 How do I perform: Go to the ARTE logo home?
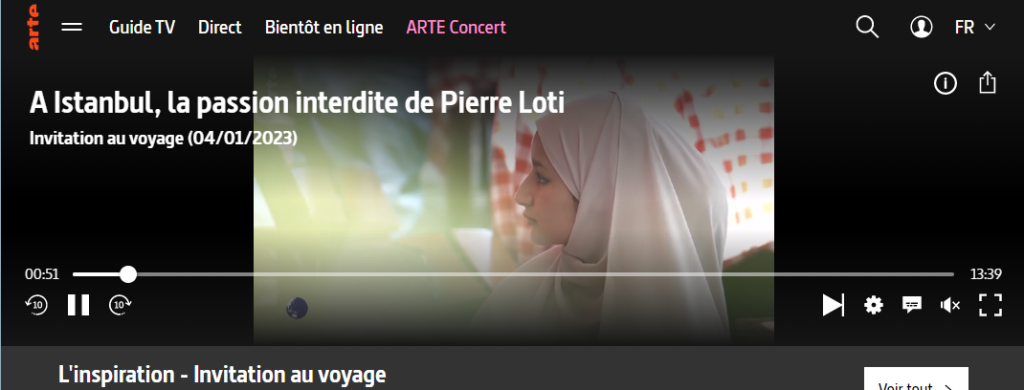(x=33, y=27)
